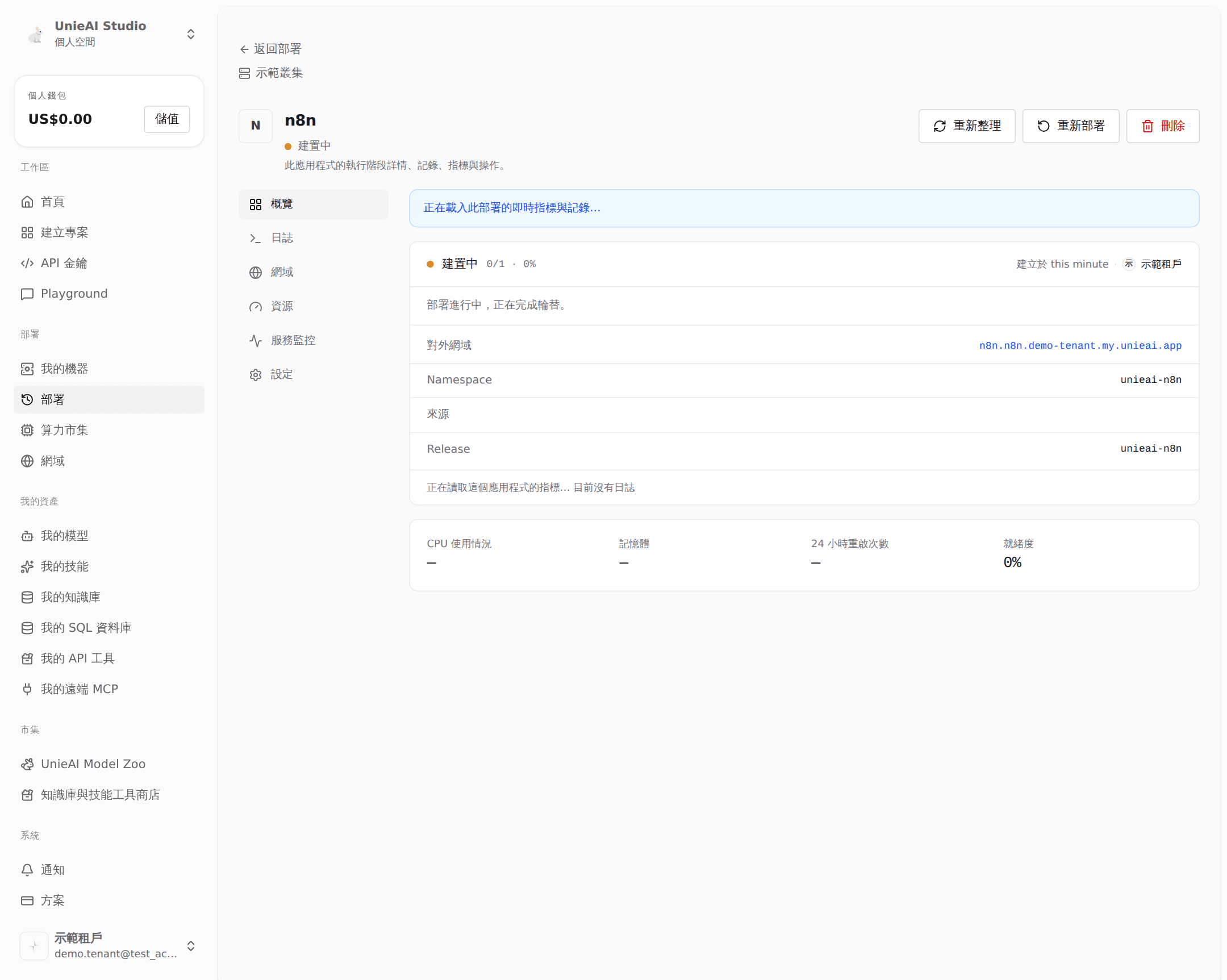Select 部署 in the sidebar

point(108,399)
